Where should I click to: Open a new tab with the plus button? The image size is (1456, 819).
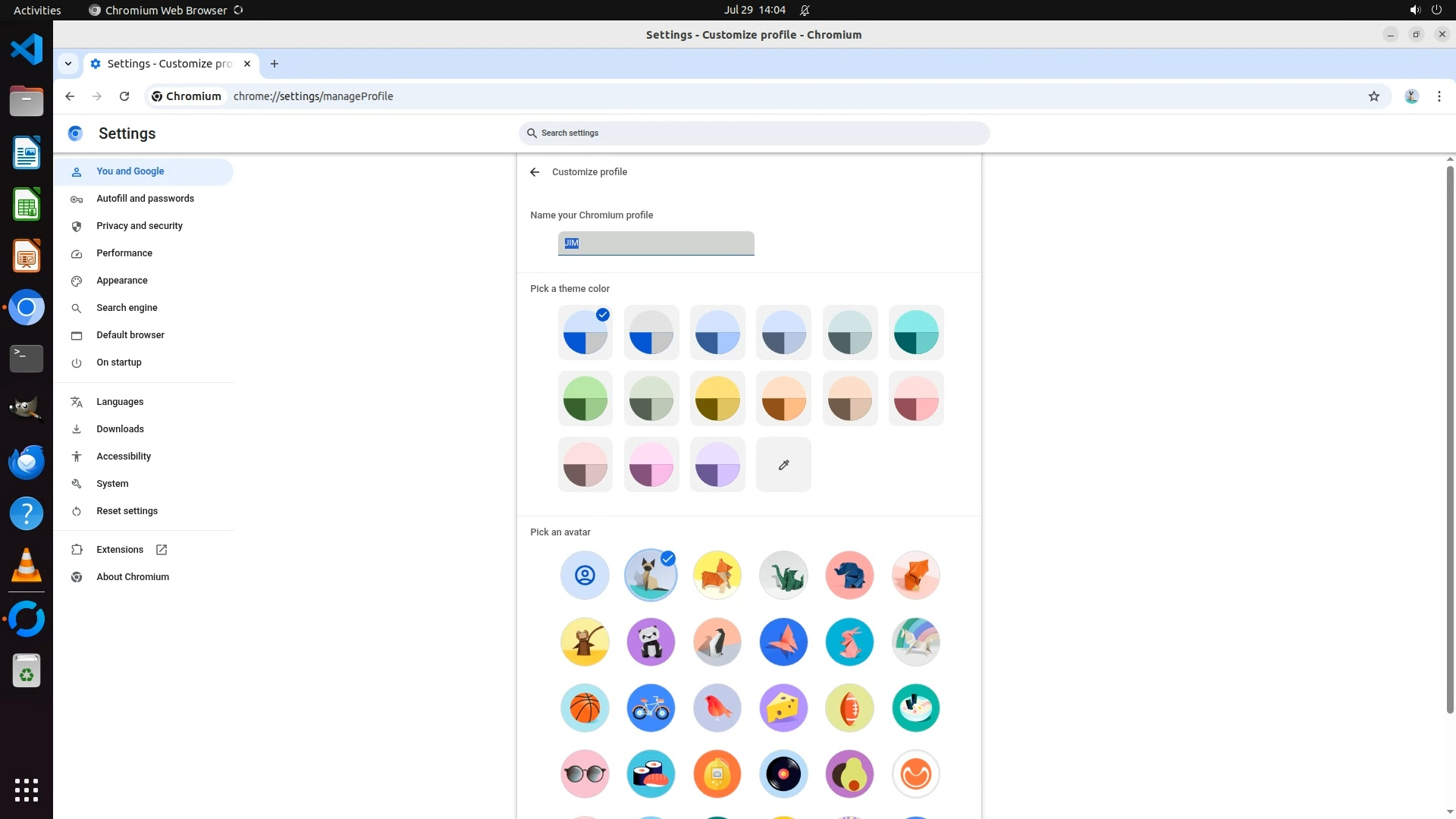(275, 64)
